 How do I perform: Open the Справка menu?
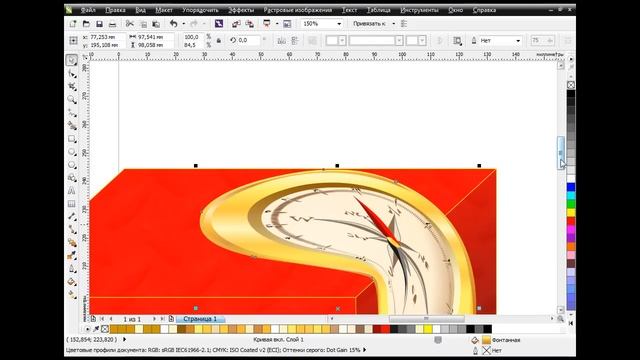coord(484,10)
